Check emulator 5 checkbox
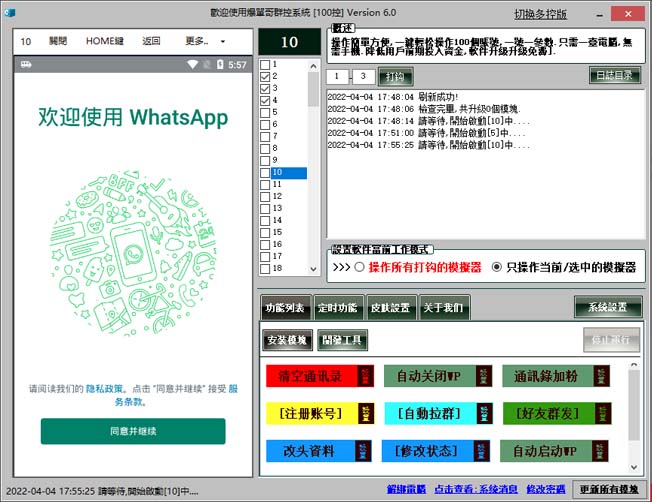Image resolution: width=652 pixels, height=502 pixels. coord(265,113)
